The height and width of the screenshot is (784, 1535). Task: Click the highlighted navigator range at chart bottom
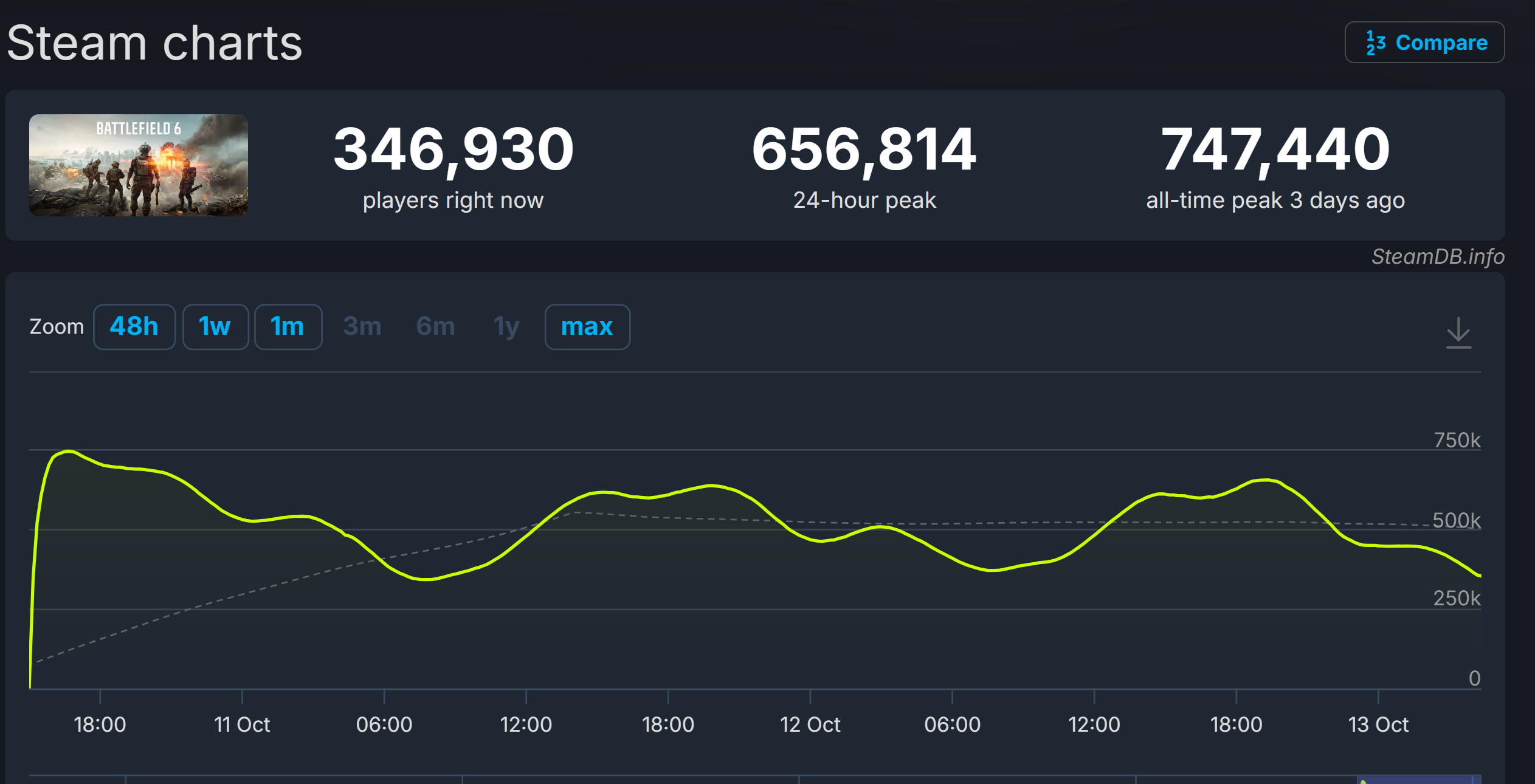[x=1416, y=779]
